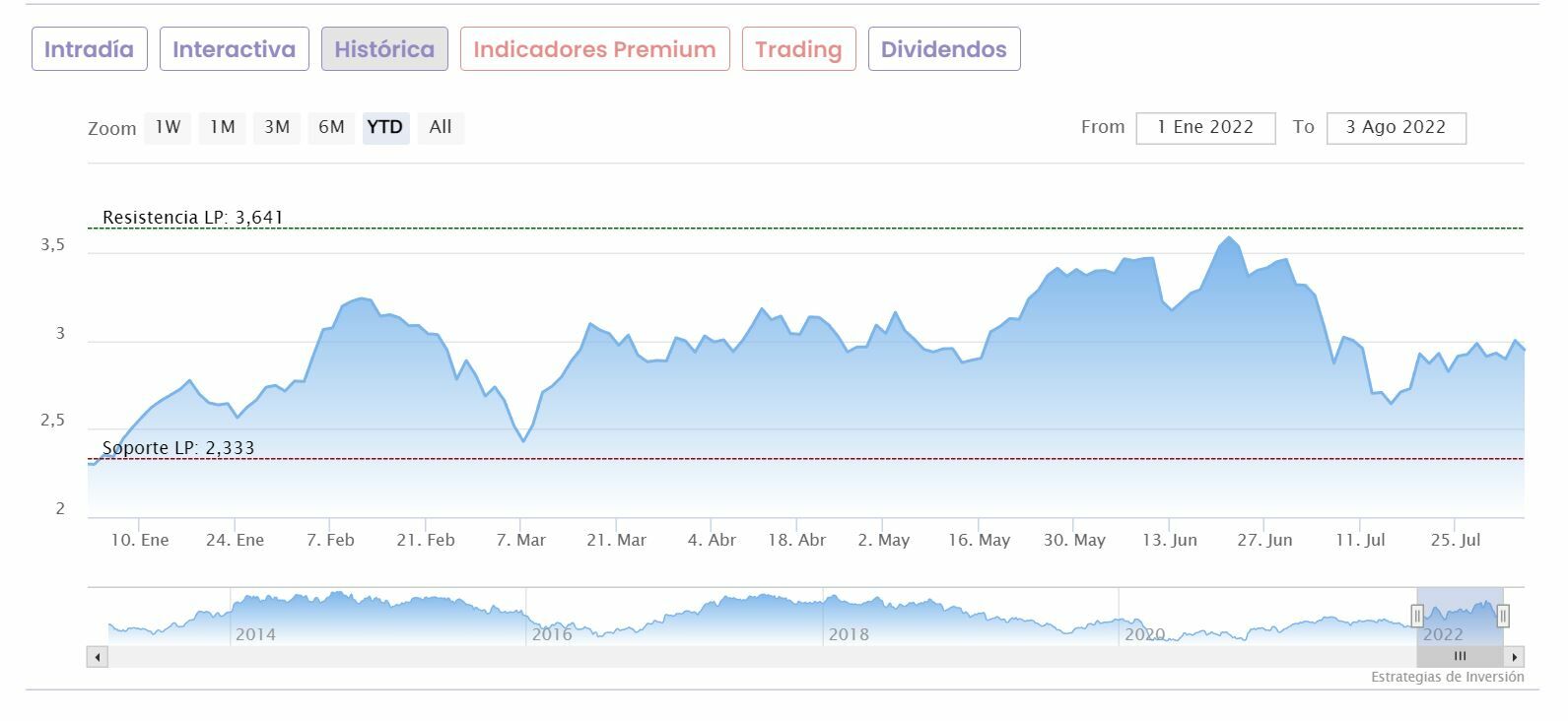The width and height of the screenshot is (1568, 721).
Task: Click the navigator scroll-left arrow
Action: 97,656
